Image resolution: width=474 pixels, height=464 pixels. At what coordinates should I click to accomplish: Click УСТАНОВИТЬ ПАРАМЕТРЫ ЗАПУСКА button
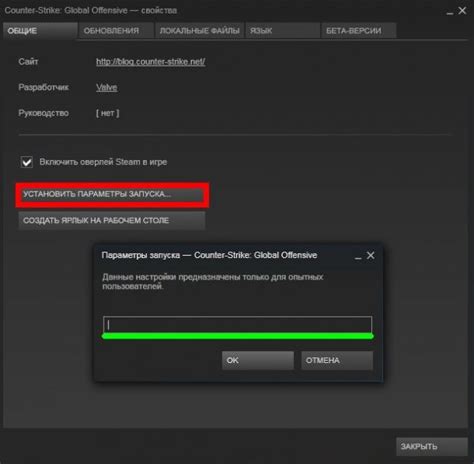pyautogui.click(x=112, y=194)
